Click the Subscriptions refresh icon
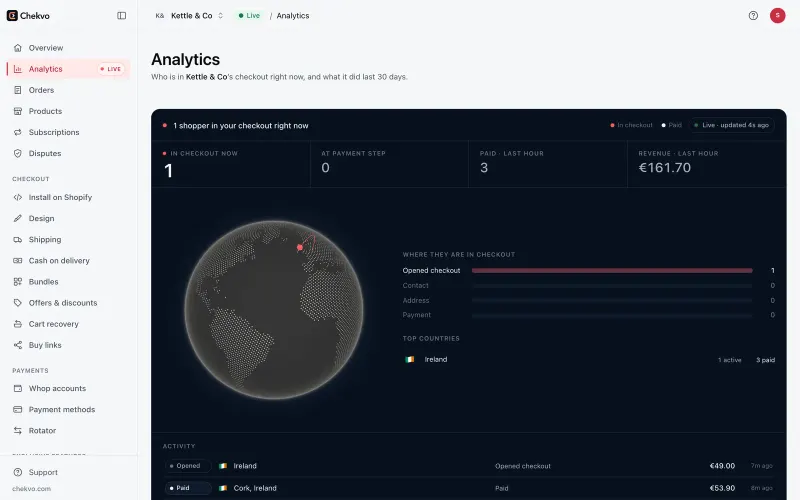800x500 pixels. 18,132
